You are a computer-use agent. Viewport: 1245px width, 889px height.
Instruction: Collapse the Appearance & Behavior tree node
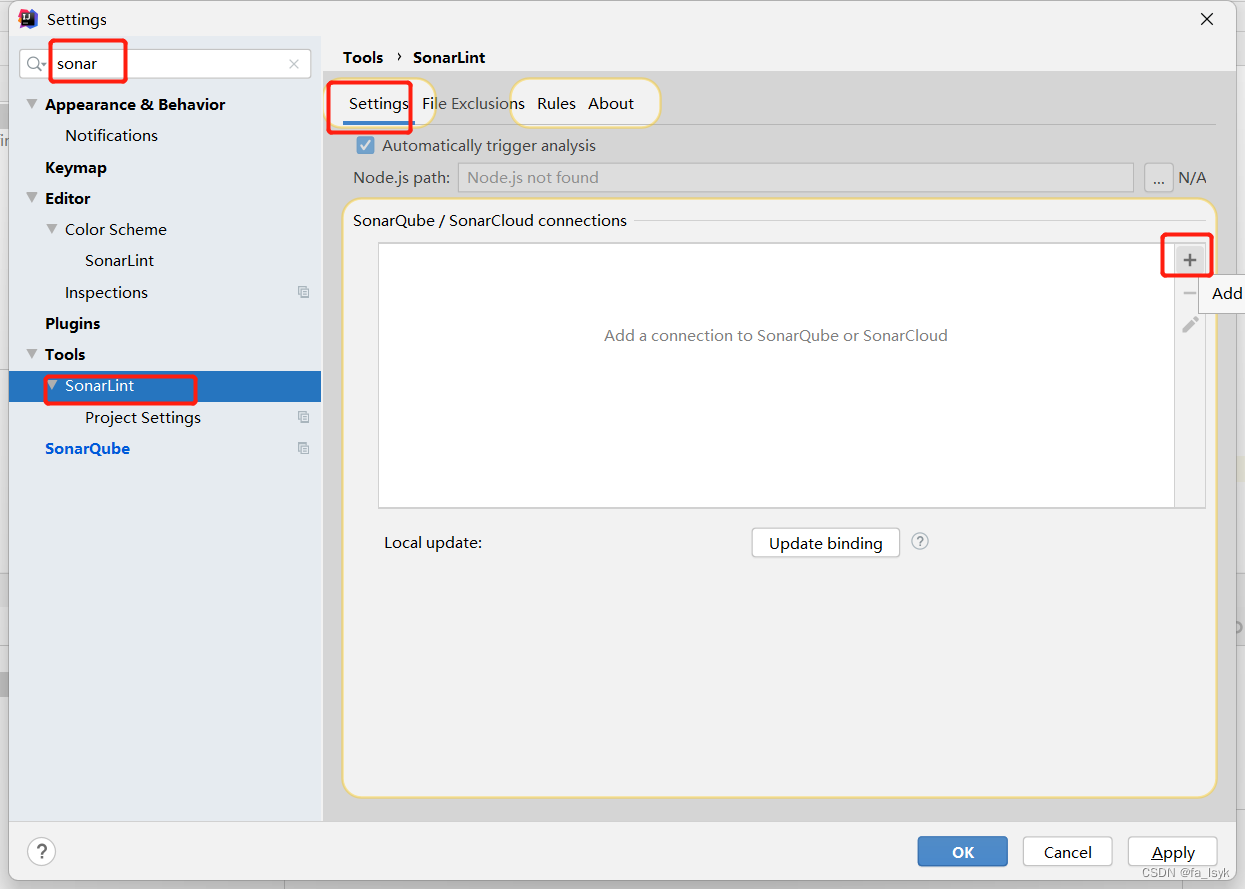coord(32,104)
